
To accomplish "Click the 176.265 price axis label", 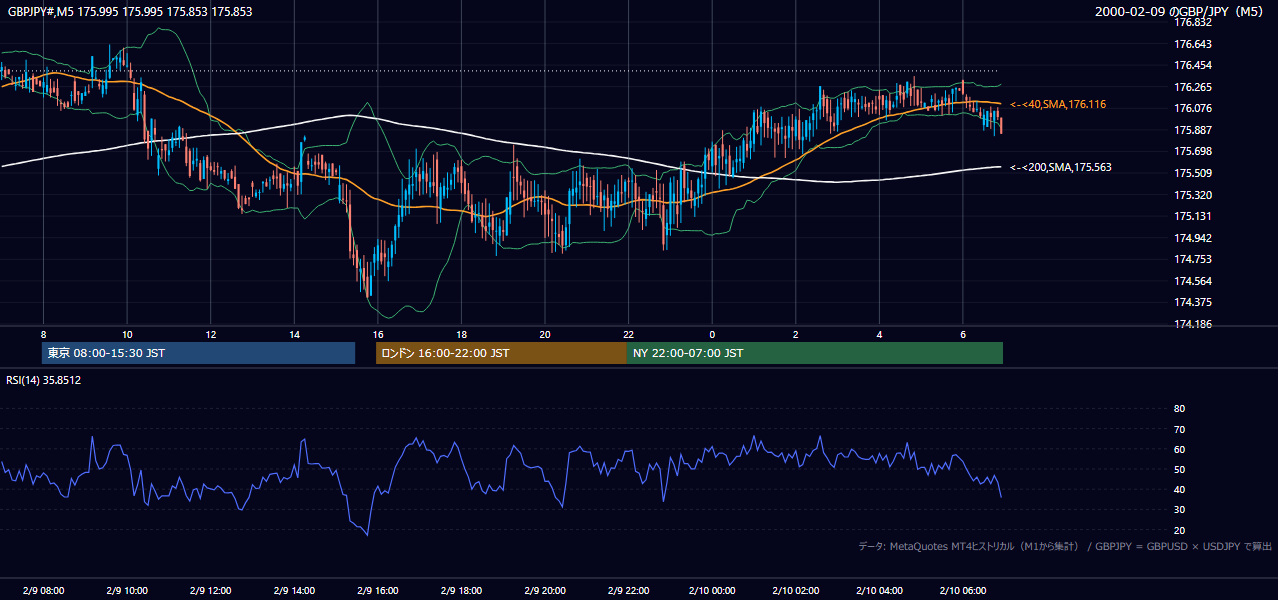I will click(1193, 87).
